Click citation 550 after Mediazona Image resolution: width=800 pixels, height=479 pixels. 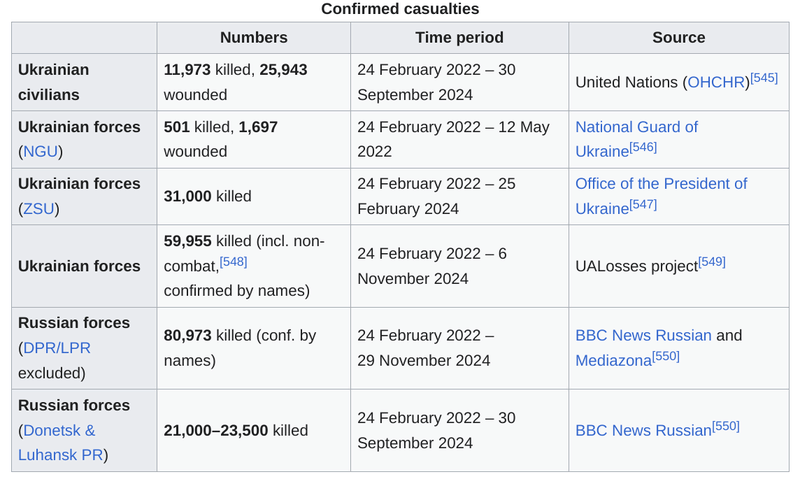[x=665, y=355]
